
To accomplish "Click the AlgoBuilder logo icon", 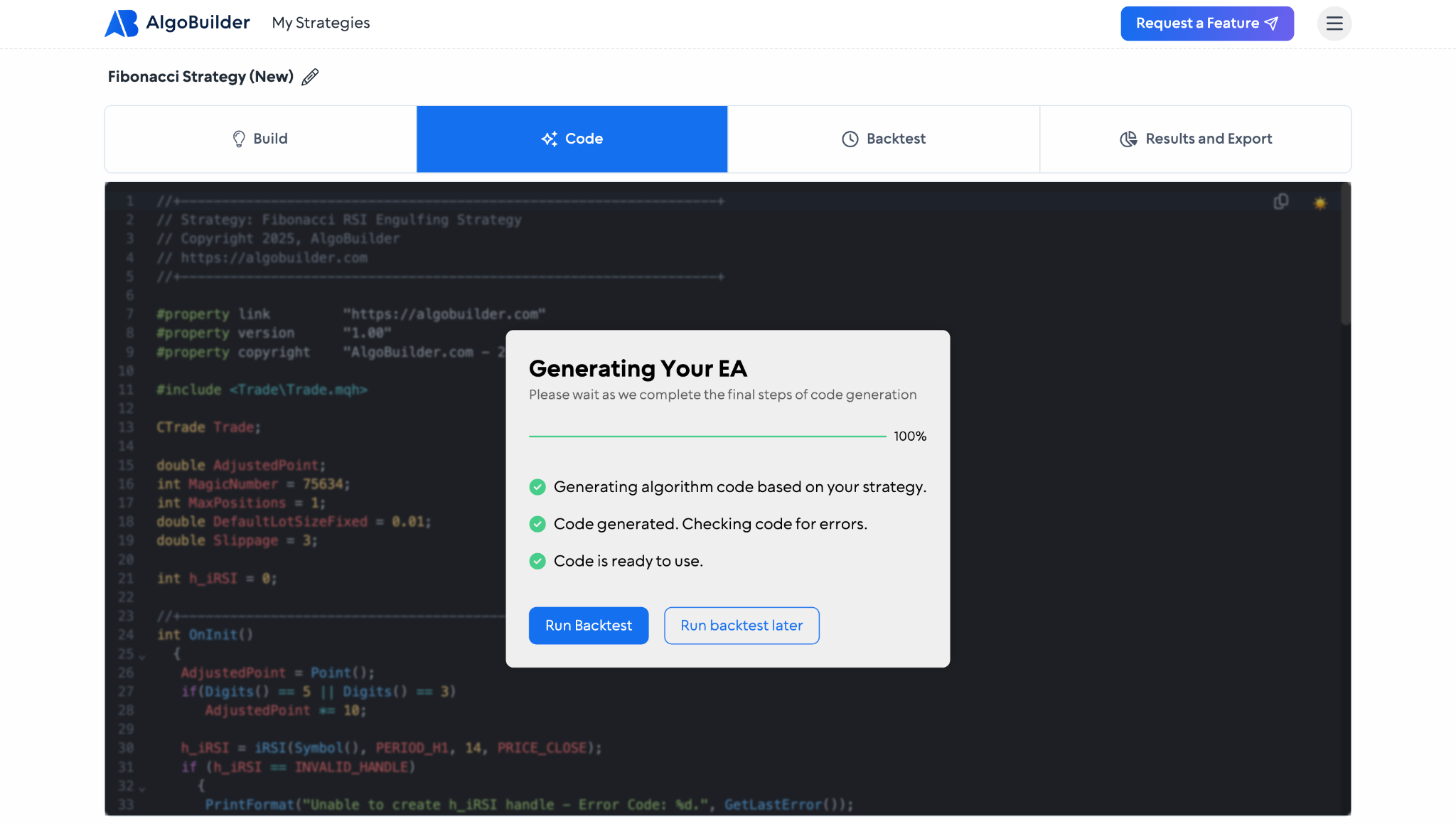I will 122,23.
